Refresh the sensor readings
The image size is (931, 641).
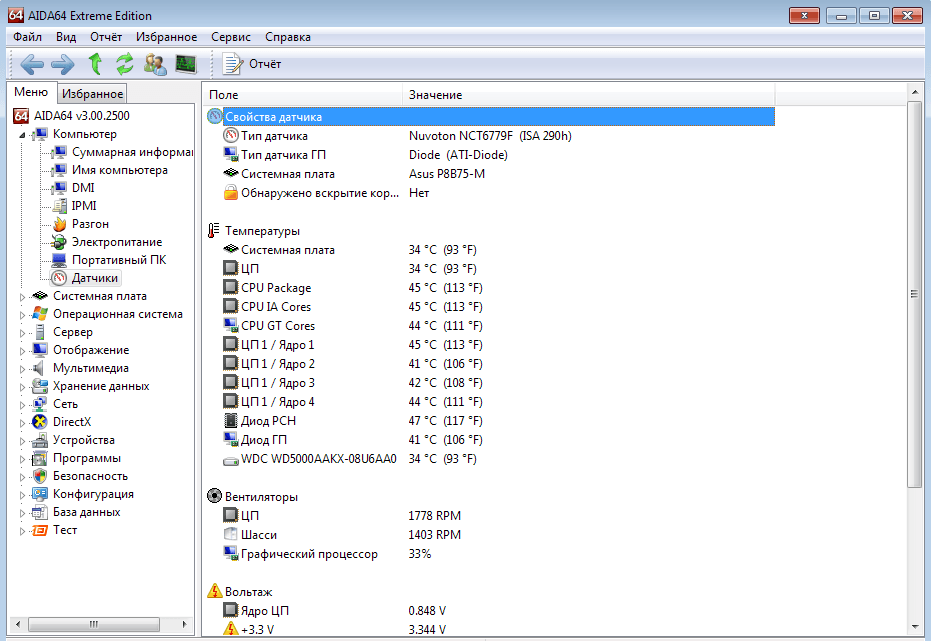125,64
